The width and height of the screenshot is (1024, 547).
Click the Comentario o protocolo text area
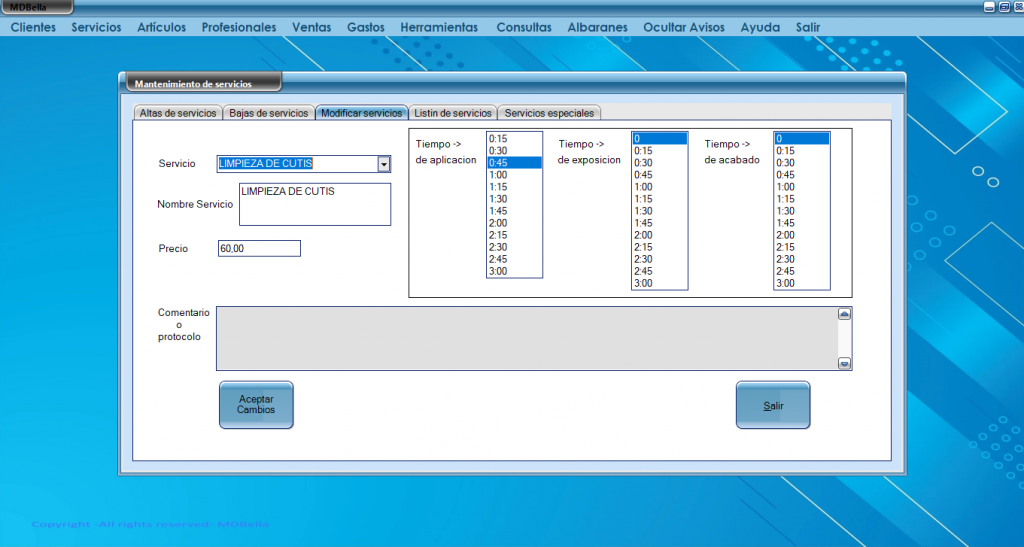click(527, 339)
